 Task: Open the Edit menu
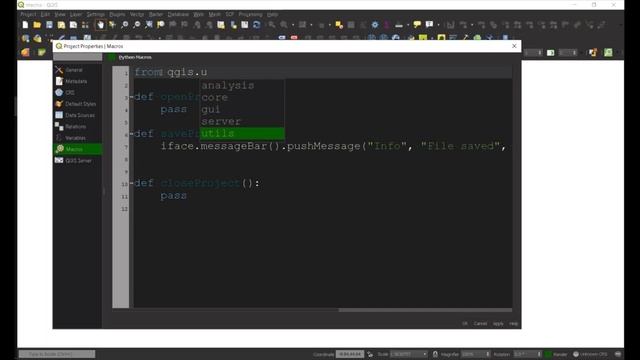[45, 14]
